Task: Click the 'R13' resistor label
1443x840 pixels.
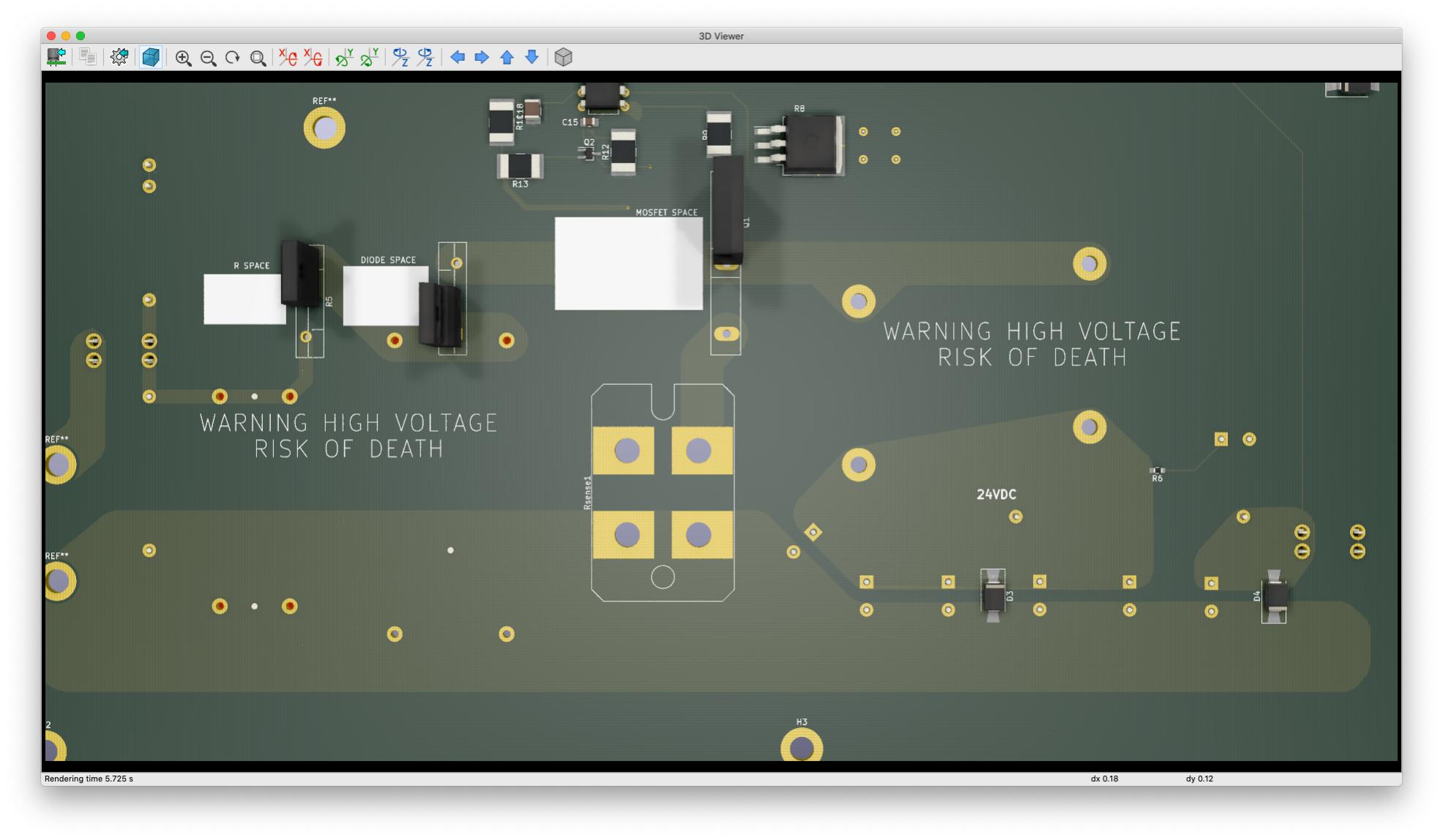Action: tap(520, 184)
